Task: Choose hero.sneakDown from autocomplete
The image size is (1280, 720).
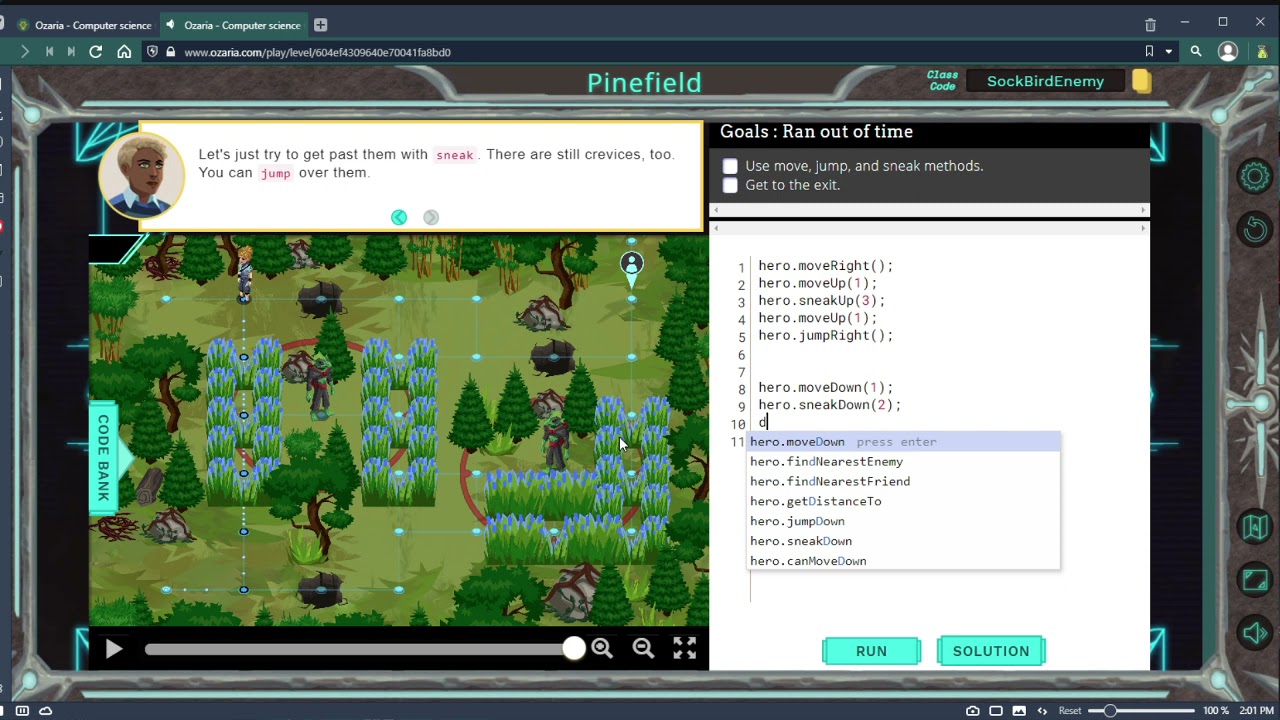Action: tap(904, 542)
